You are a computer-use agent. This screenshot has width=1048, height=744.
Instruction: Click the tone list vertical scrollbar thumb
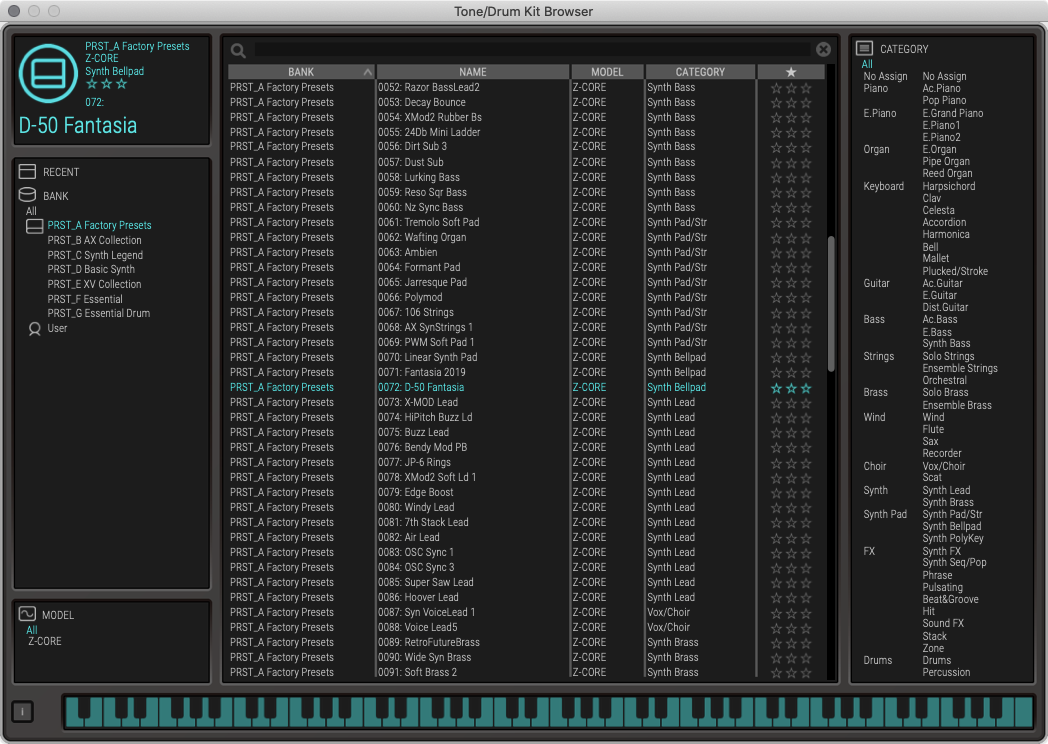click(831, 303)
